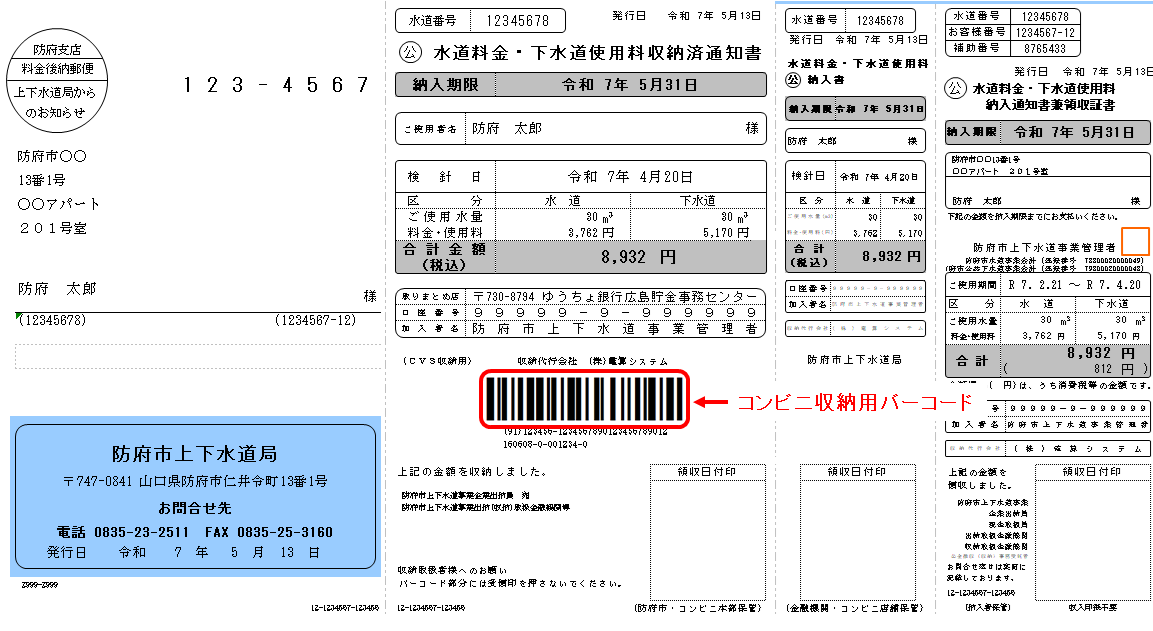Click the 収入印紙不要 note
Viewport: 1153px width, 631px height.
1093,607
